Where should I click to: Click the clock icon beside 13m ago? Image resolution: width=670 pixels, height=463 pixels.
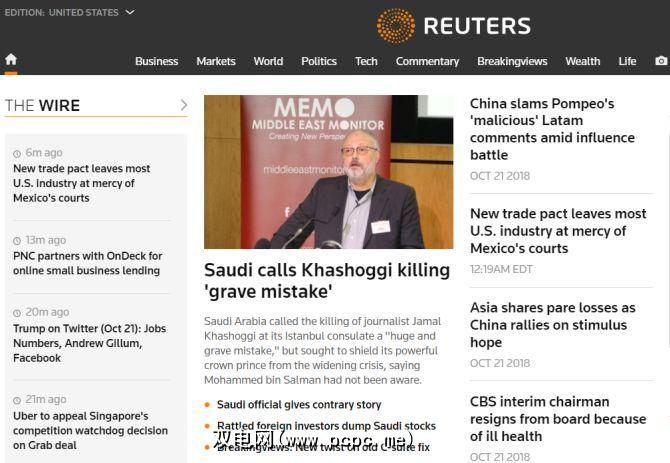coord(17,241)
